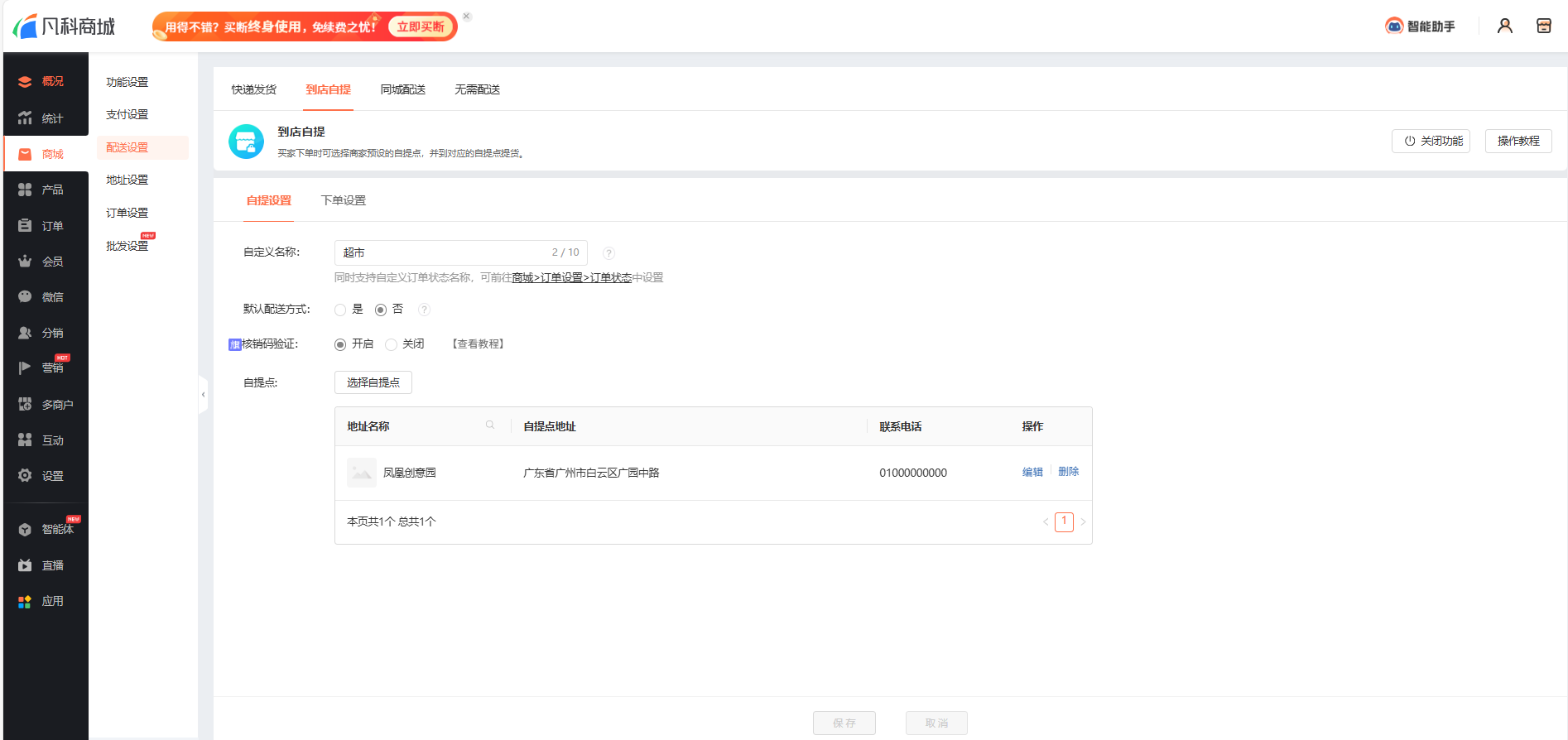Go to next page in pickup table
Image resolution: width=1568 pixels, height=740 pixels.
1083,521
